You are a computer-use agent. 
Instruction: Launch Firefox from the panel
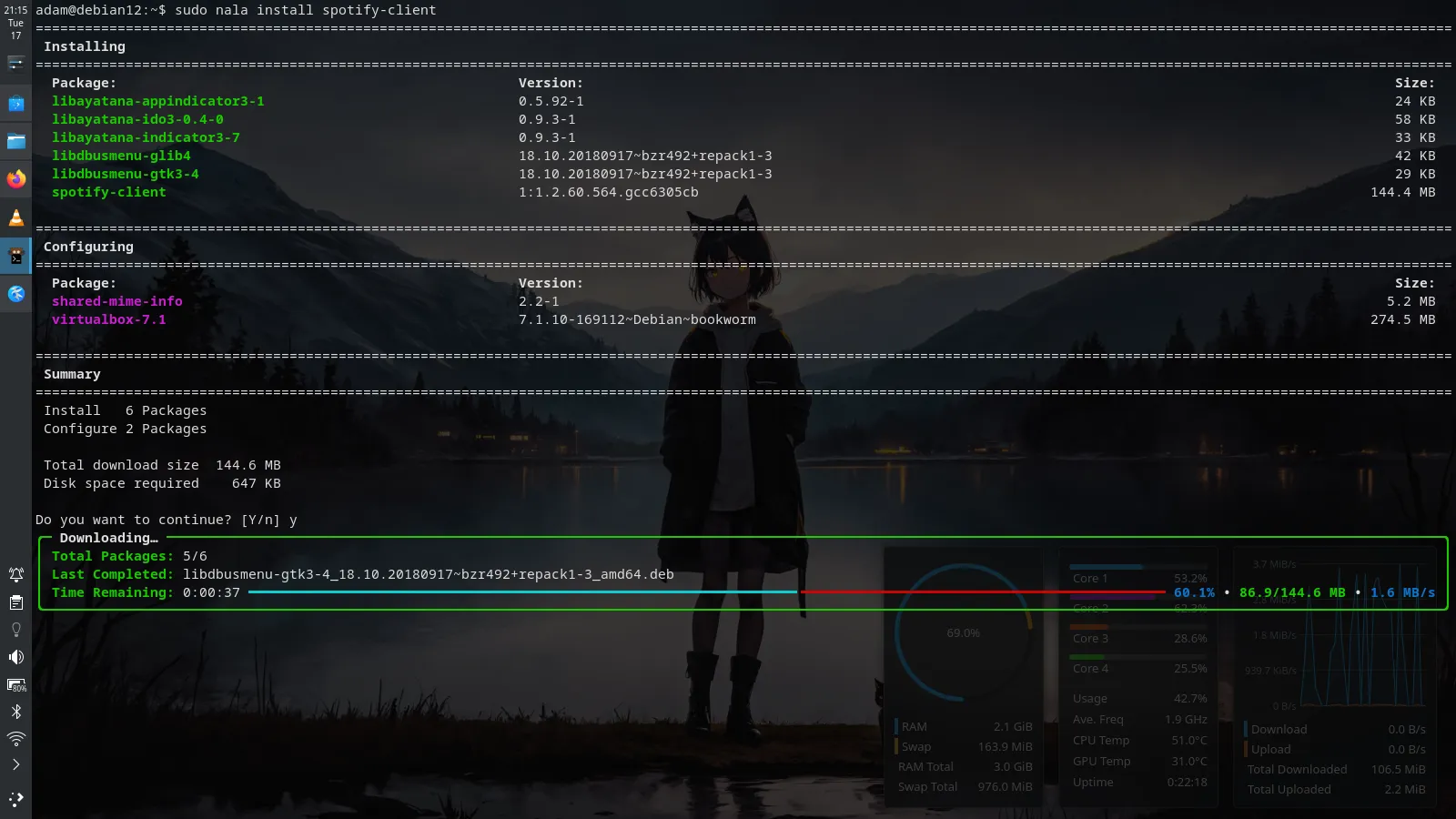pyautogui.click(x=15, y=179)
